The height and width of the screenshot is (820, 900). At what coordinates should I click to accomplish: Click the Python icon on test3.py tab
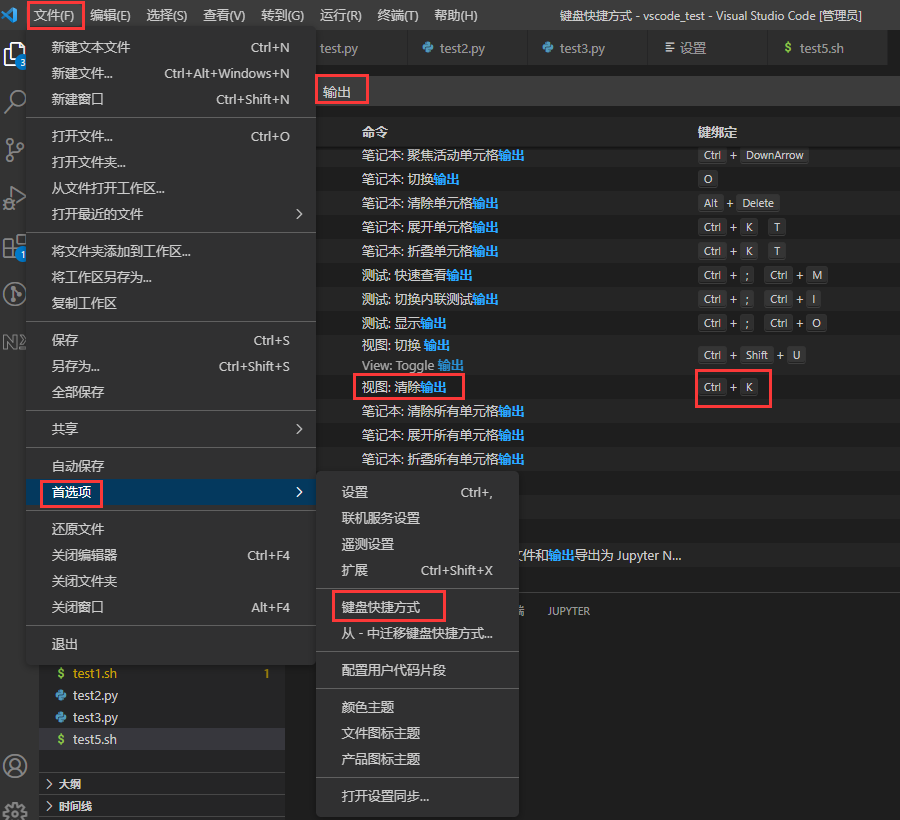[548, 48]
